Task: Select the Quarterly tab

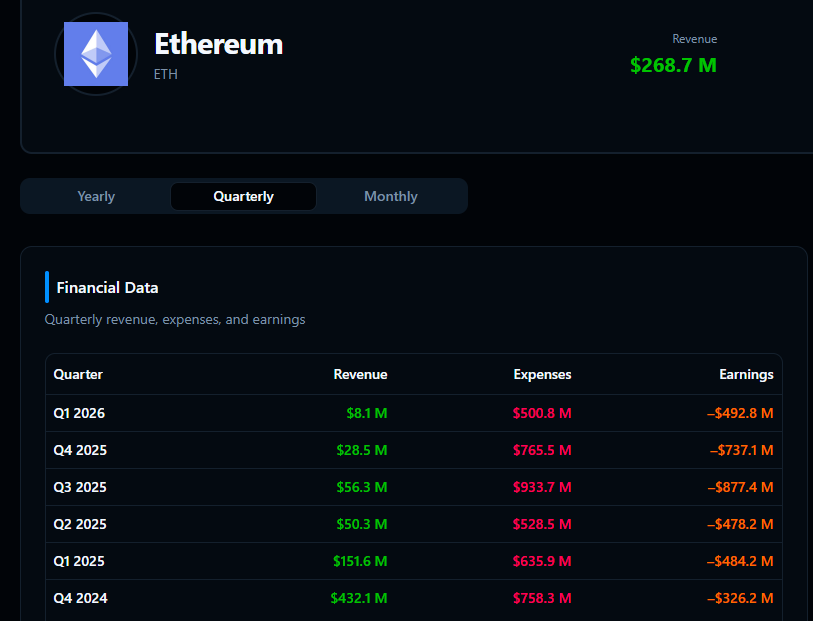Action: pos(243,196)
